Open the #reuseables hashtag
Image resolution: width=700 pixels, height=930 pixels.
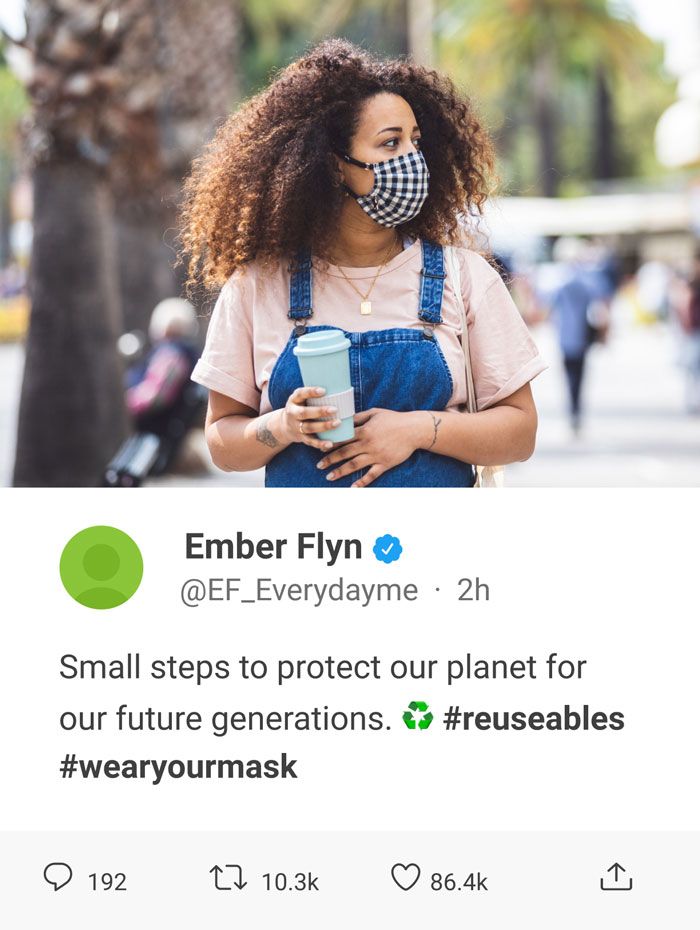tap(533, 718)
